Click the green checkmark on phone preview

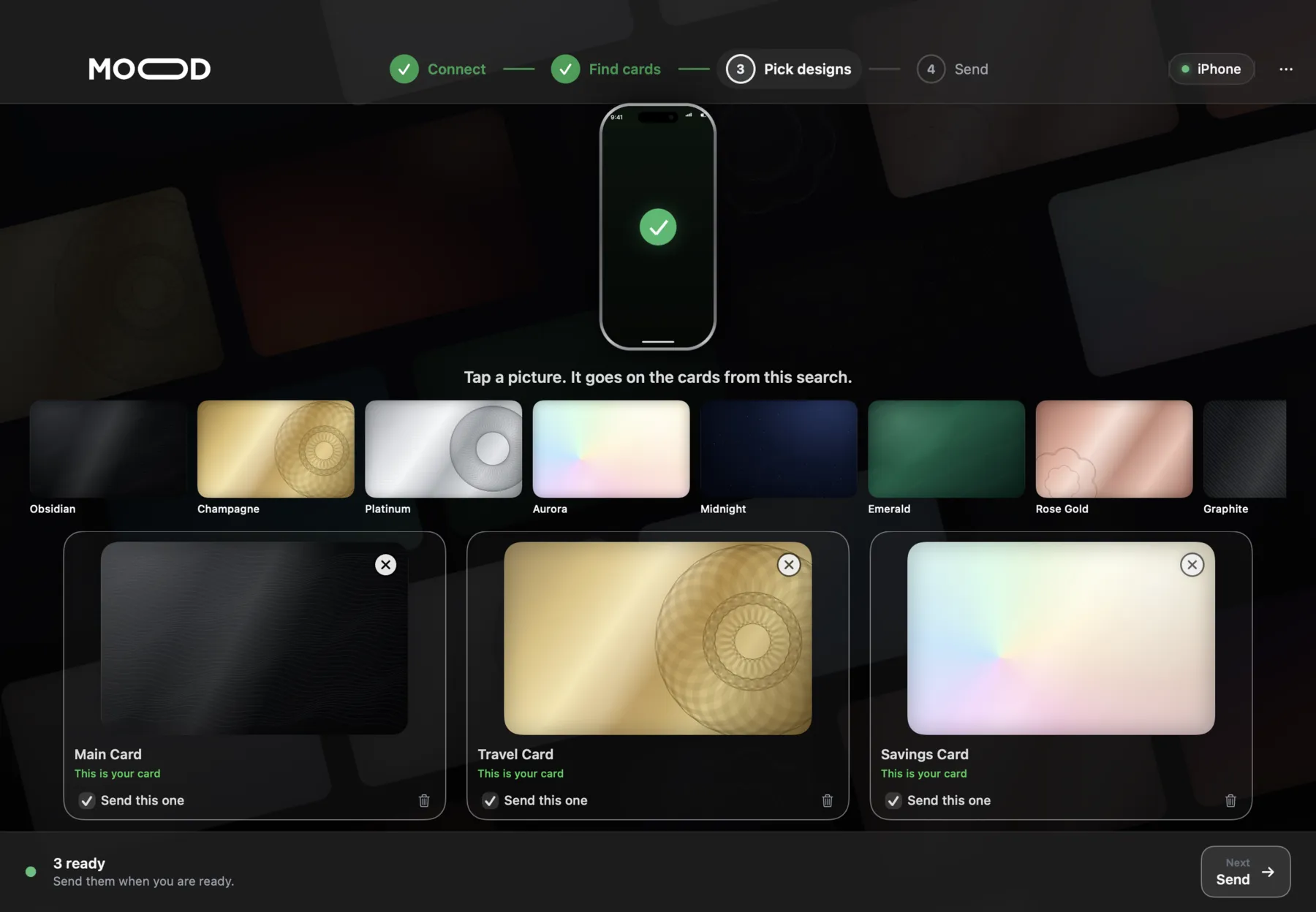[658, 227]
